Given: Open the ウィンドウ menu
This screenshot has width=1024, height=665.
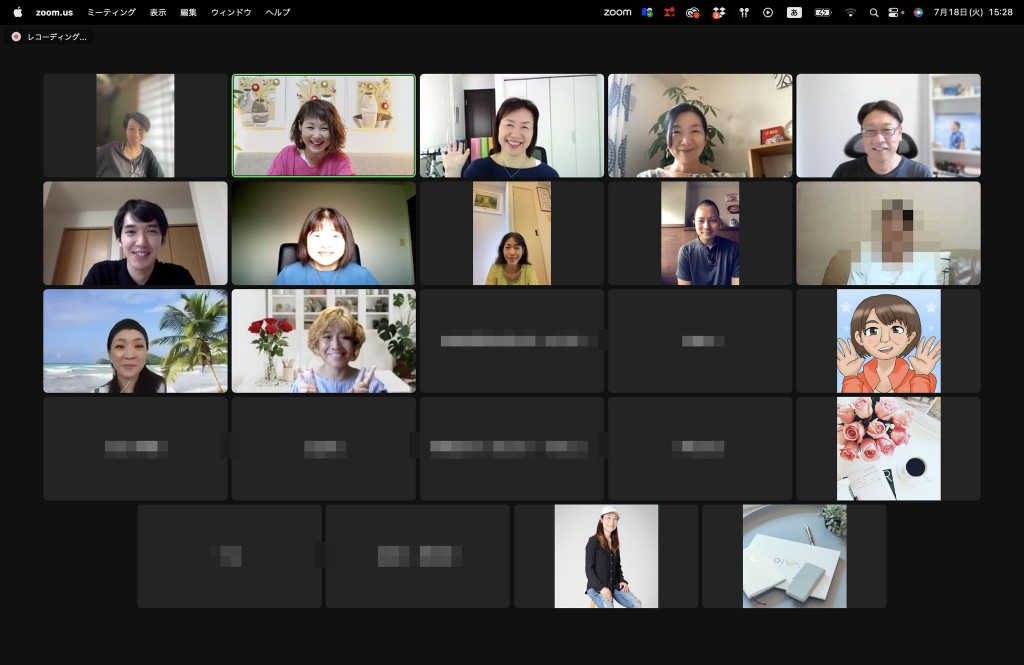Looking at the screenshot, I should tap(231, 12).
